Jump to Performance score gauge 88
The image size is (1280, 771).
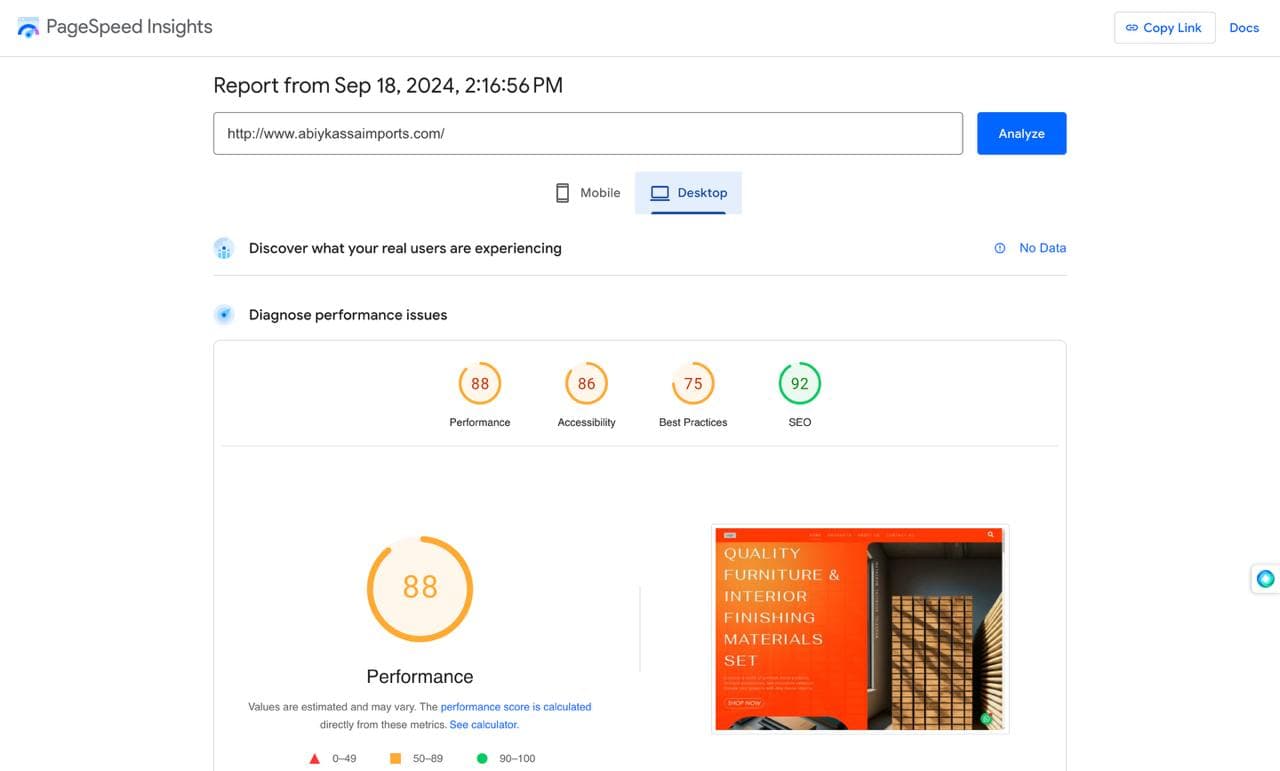(x=480, y=384)
